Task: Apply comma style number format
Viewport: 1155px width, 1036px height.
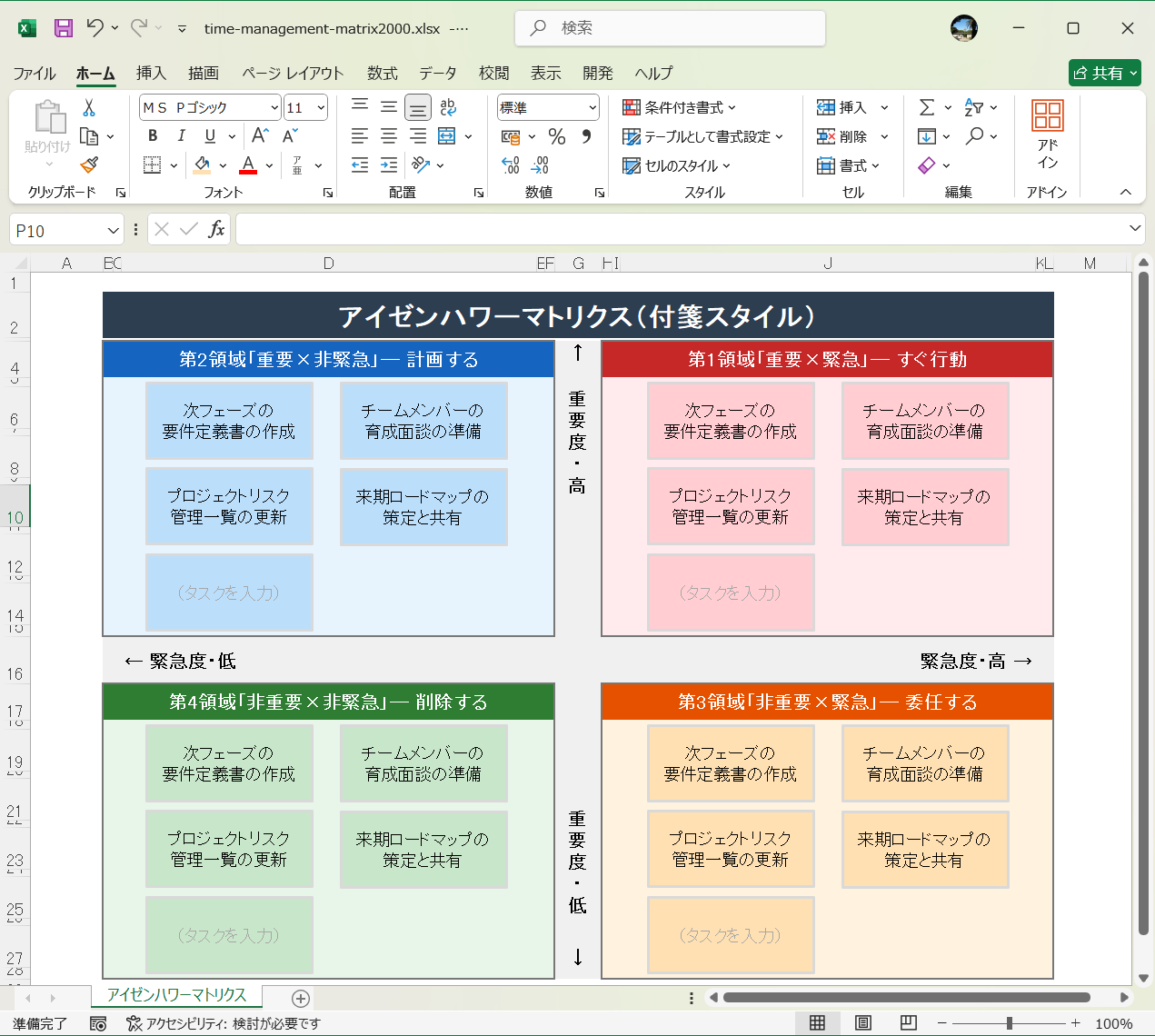Action: [x=586, y=136]
